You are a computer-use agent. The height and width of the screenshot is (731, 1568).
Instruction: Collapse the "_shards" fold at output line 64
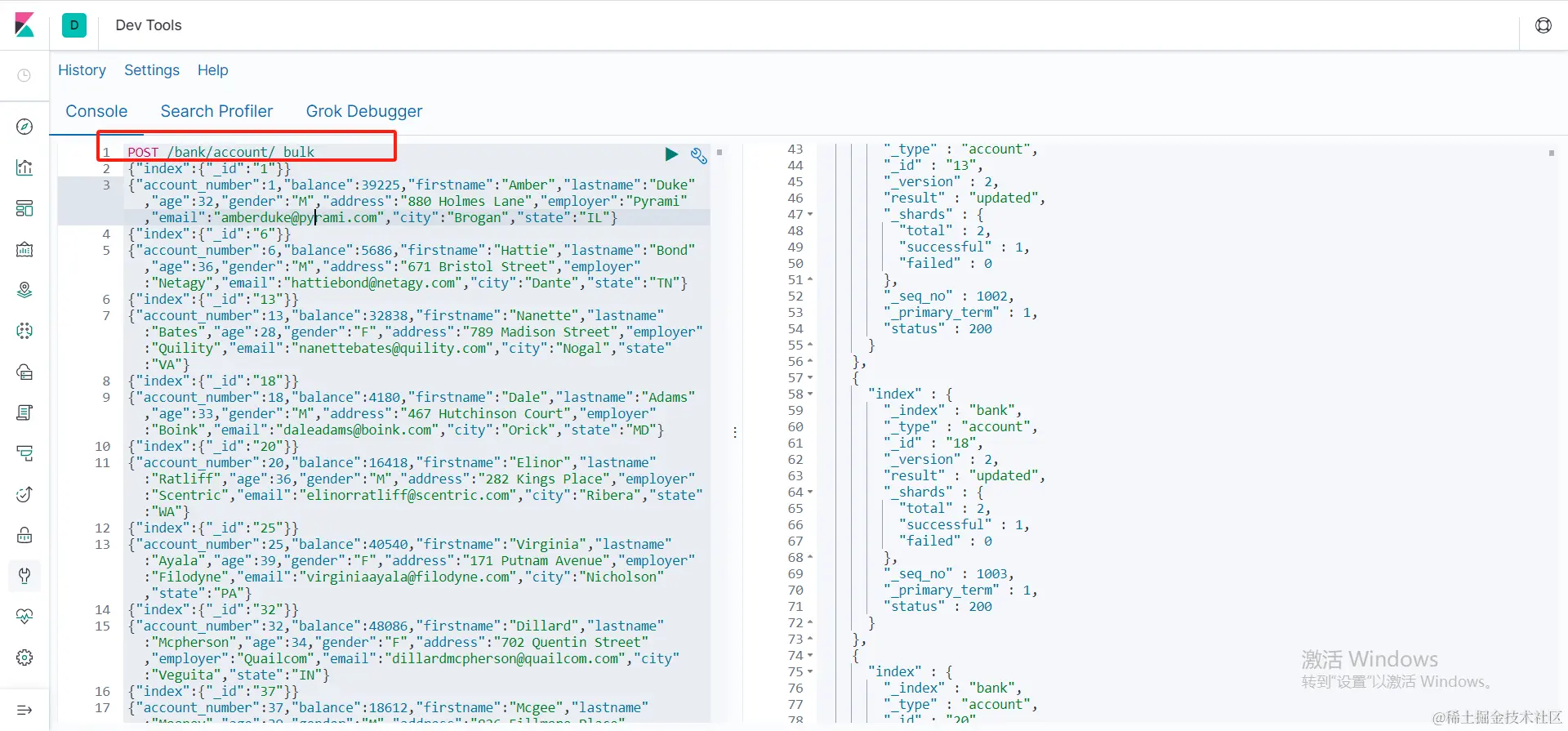(810, 493)
